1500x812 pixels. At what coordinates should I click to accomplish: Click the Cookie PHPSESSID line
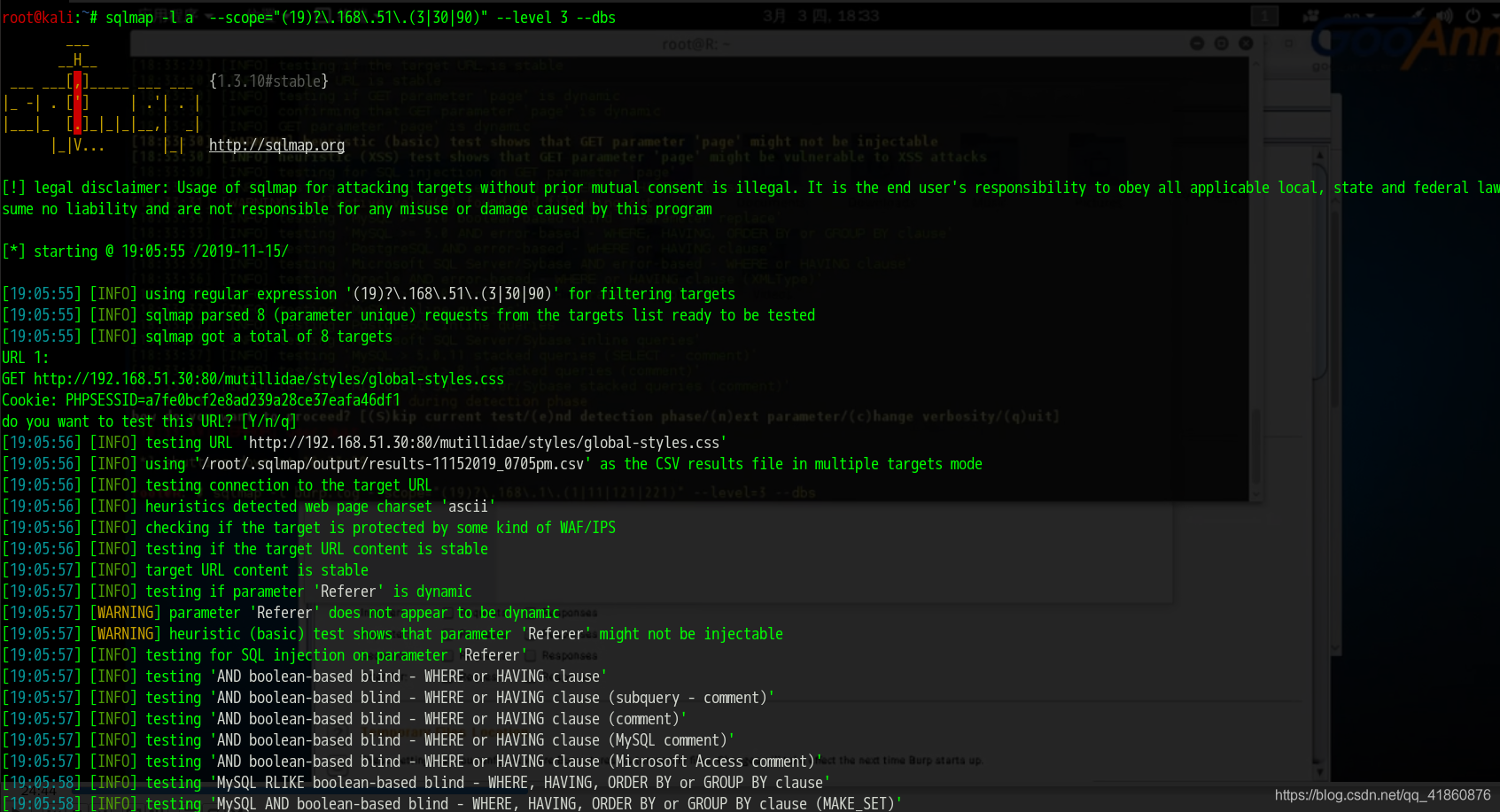[x=201, y=400]
